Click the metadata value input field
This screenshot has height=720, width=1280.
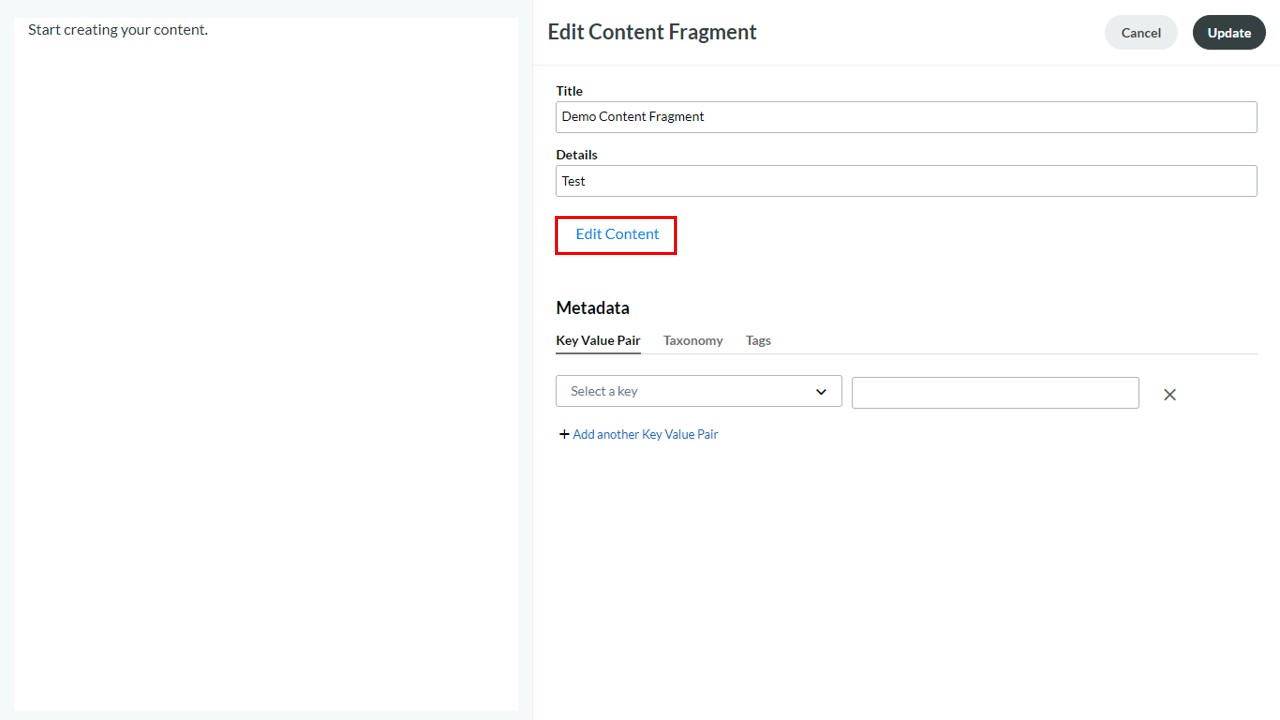[x=995, y=393]
